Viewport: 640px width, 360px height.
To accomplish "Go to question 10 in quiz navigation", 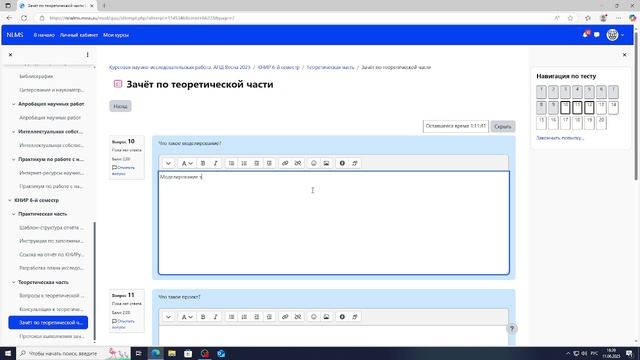I will (x=565, y=107).
